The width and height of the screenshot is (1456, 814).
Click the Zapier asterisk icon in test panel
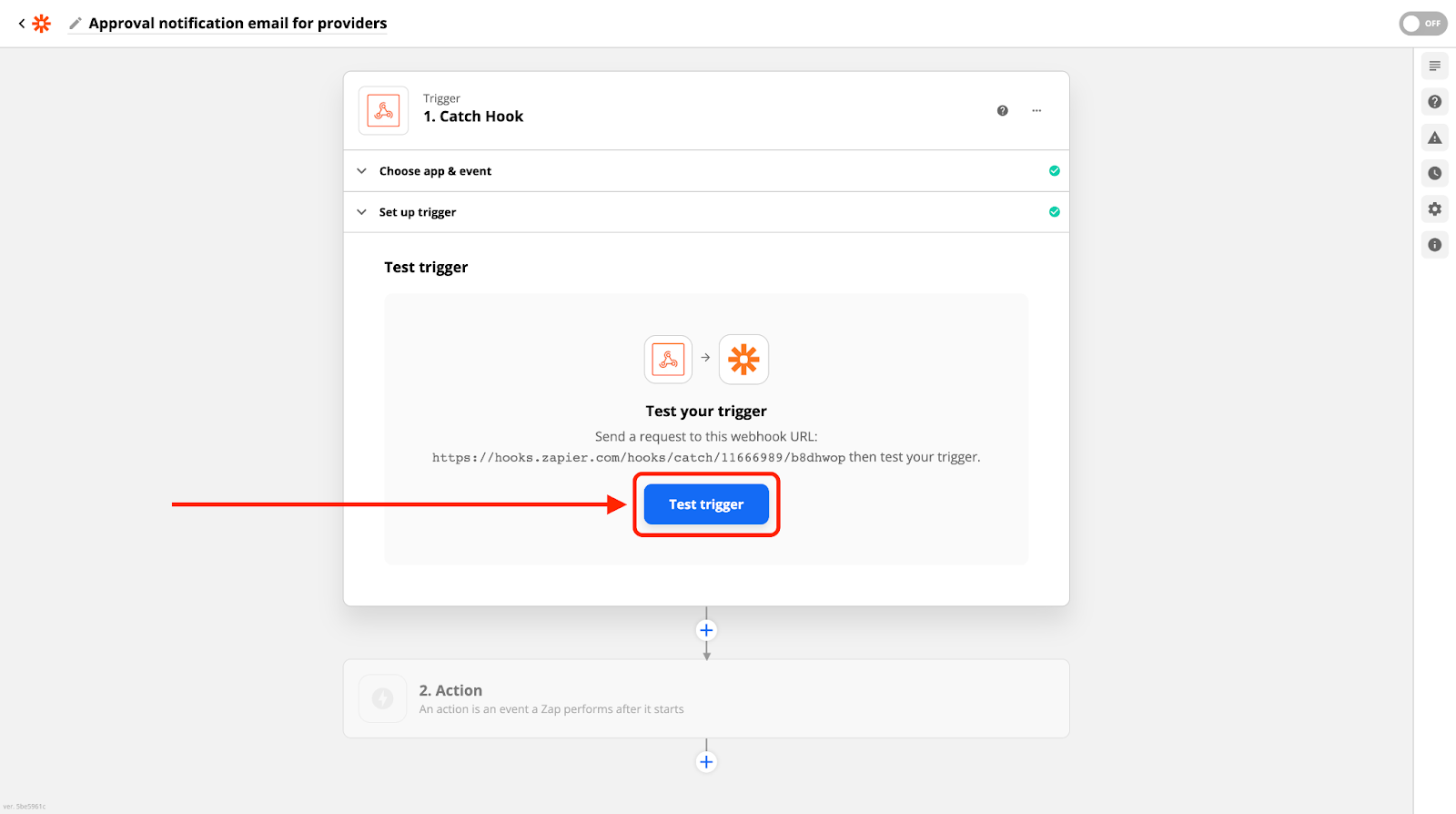(743, 359)
